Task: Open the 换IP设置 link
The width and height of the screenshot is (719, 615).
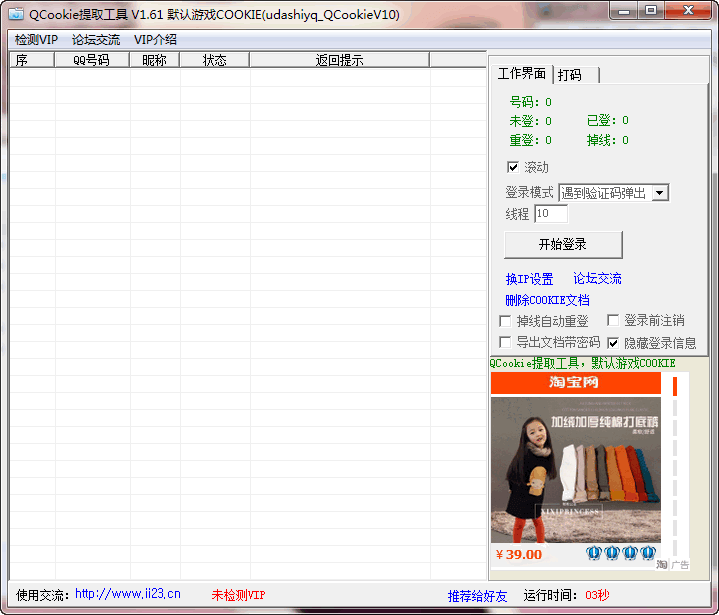Action: click(529, 279)
